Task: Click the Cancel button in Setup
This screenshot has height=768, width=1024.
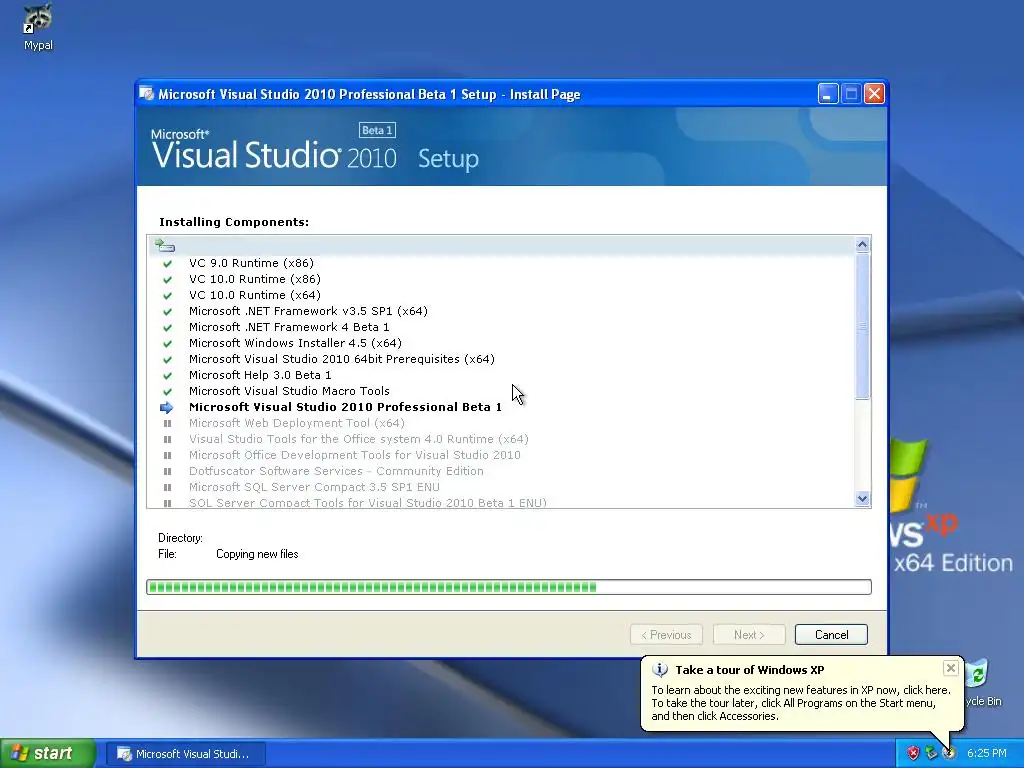Action: 831,635
